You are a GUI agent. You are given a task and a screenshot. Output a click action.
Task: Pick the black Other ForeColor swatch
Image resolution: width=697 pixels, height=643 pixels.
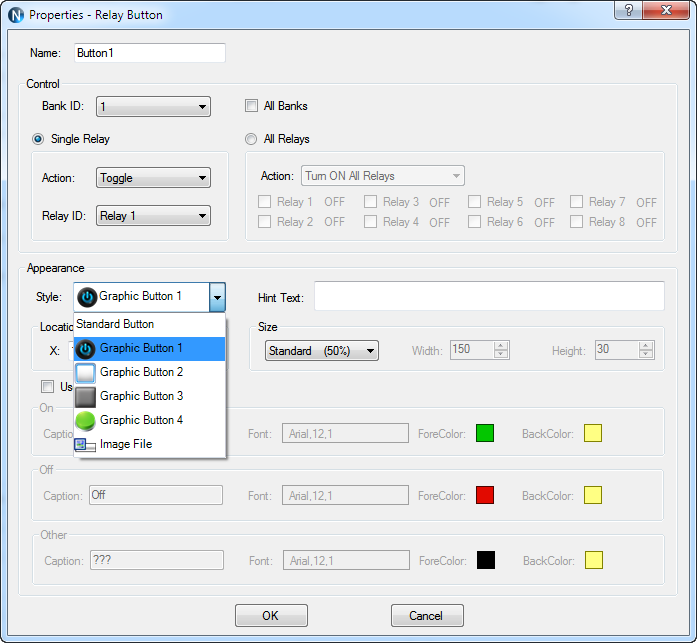(x=485, y=560)
